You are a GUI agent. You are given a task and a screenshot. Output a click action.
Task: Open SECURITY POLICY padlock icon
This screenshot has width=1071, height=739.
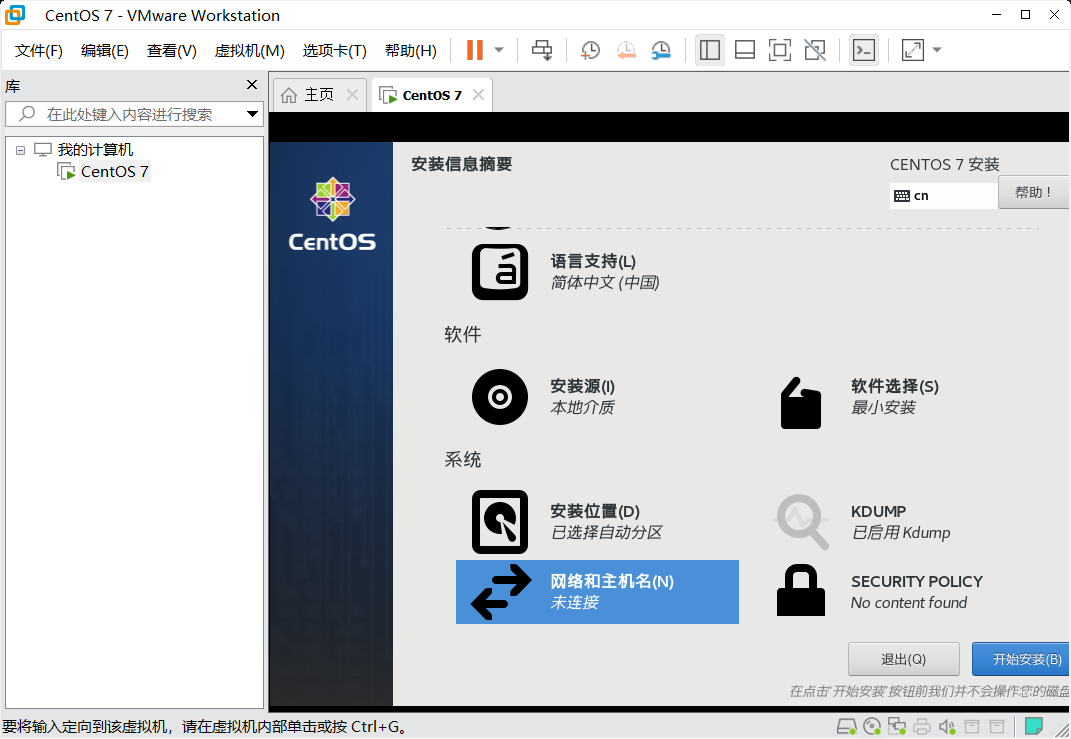[x=801, y=591]
